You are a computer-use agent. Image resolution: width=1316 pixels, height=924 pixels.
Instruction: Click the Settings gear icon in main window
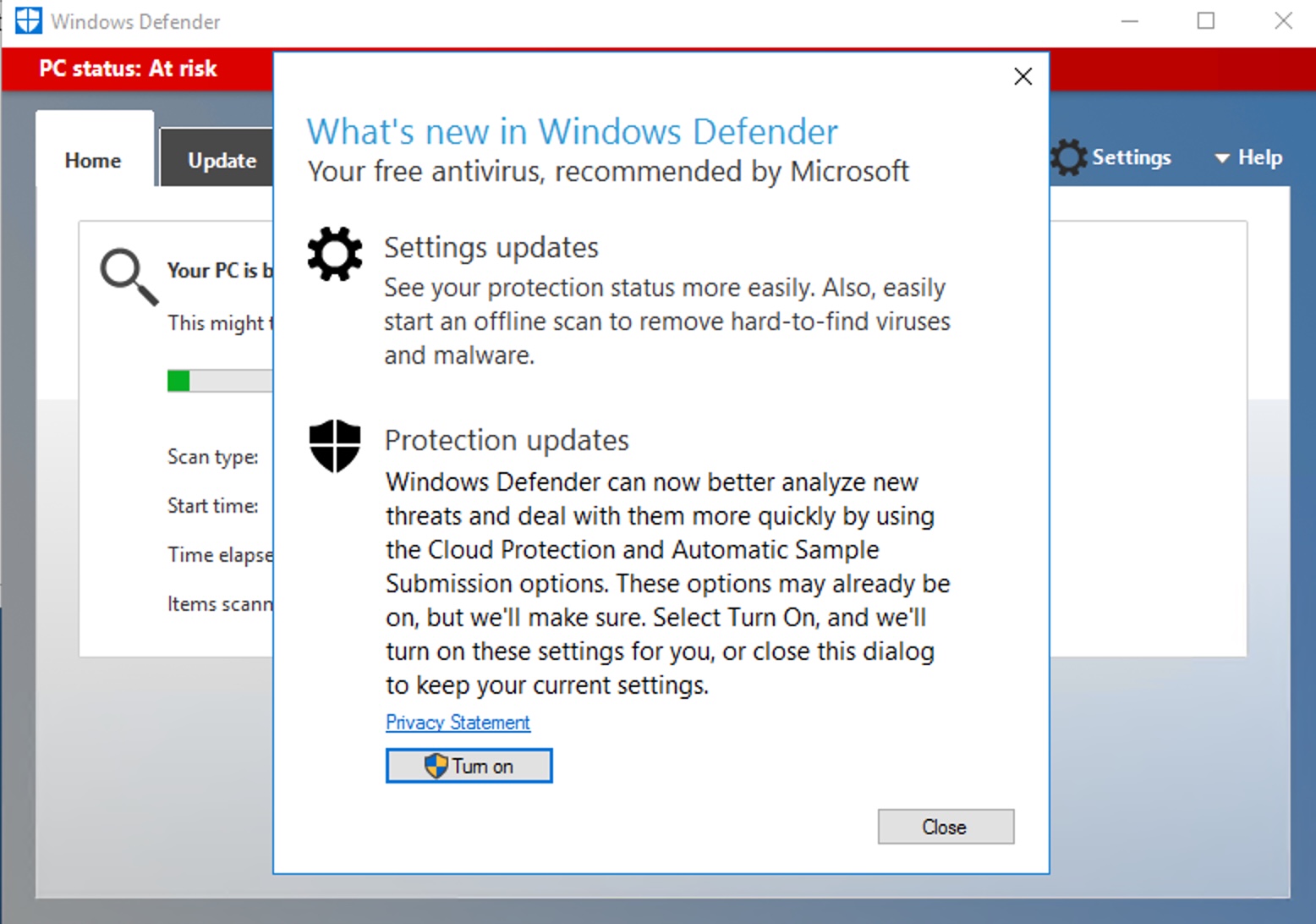[x=1069, y=157]
